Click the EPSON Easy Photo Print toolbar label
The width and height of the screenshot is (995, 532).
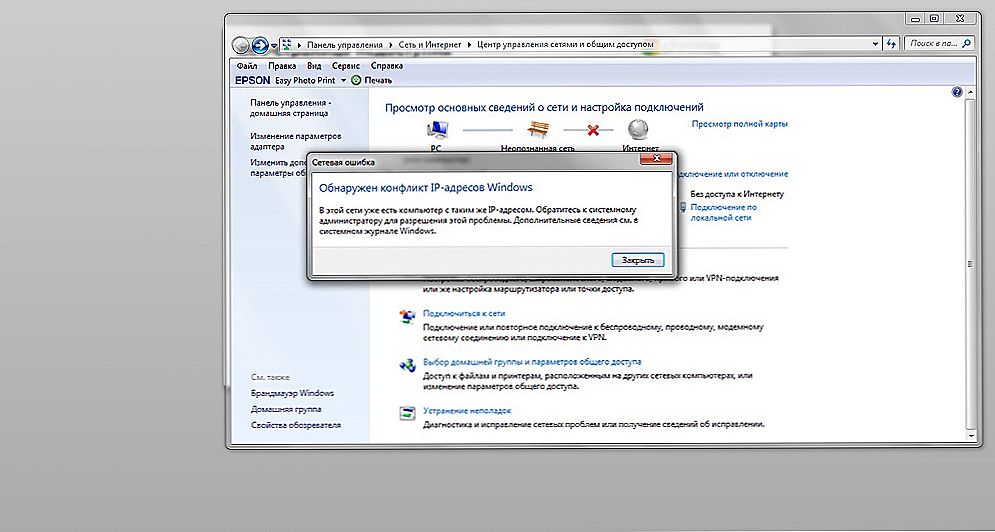[285, 81]
